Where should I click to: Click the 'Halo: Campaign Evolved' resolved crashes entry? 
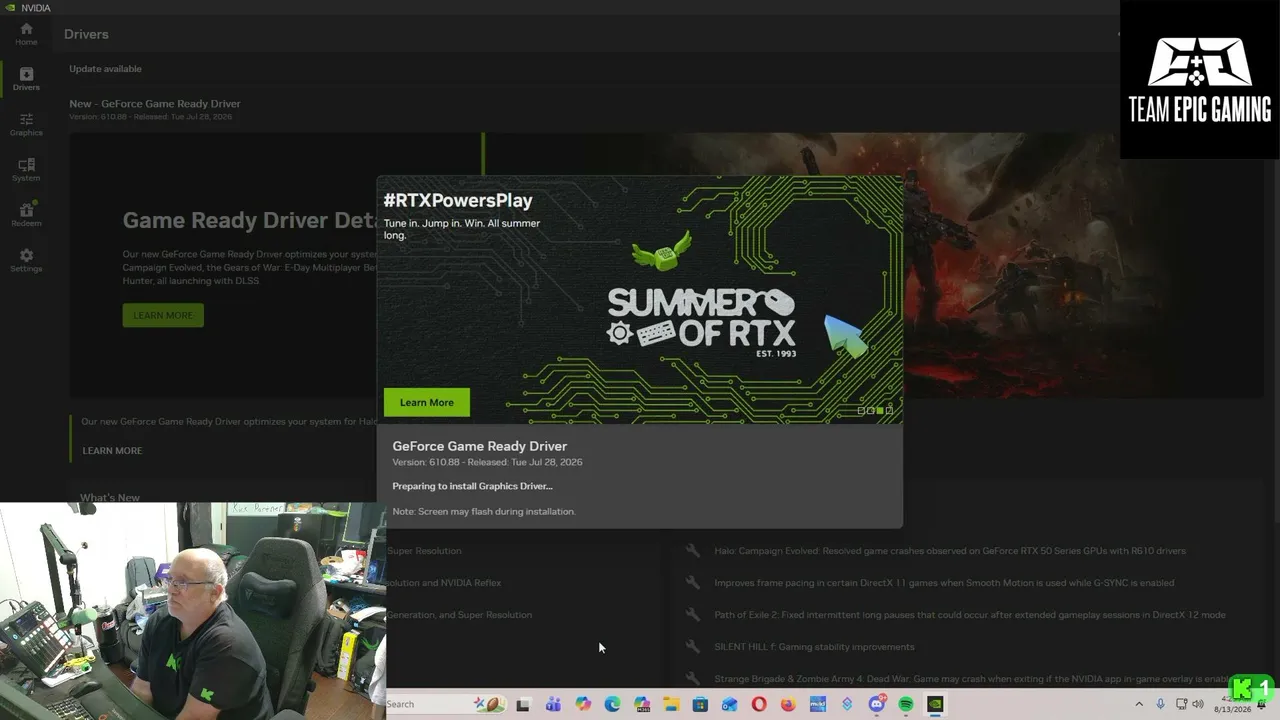[x=950, y=551]
